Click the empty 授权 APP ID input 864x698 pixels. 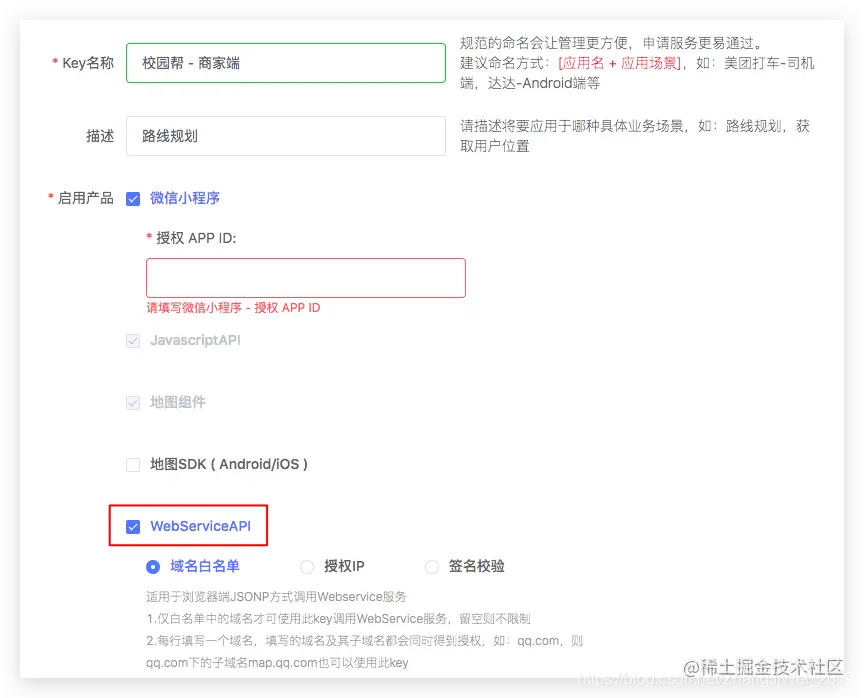click(305, 278)
